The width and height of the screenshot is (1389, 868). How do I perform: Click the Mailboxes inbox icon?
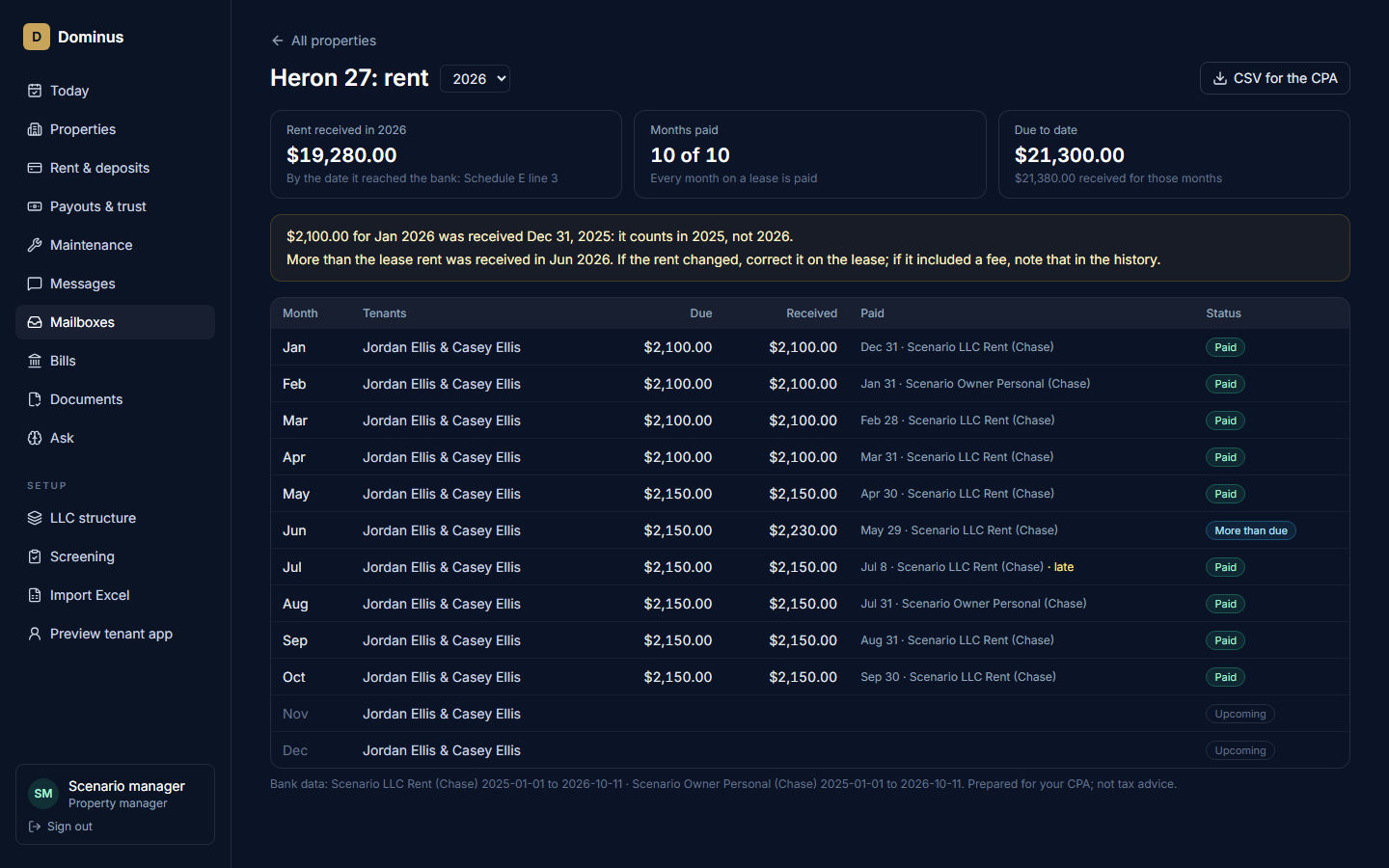35,322
